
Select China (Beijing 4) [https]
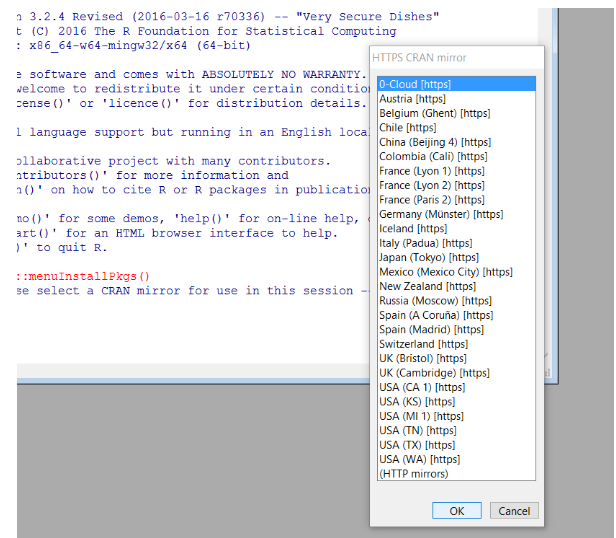click(456, 142)
